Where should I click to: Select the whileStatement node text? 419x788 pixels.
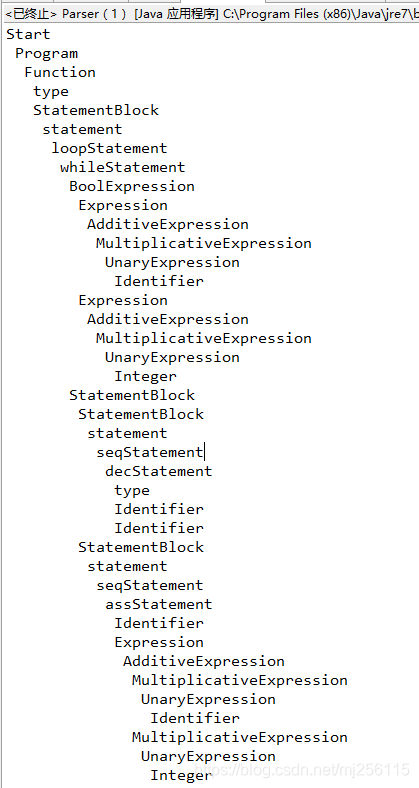coord(123,167)
